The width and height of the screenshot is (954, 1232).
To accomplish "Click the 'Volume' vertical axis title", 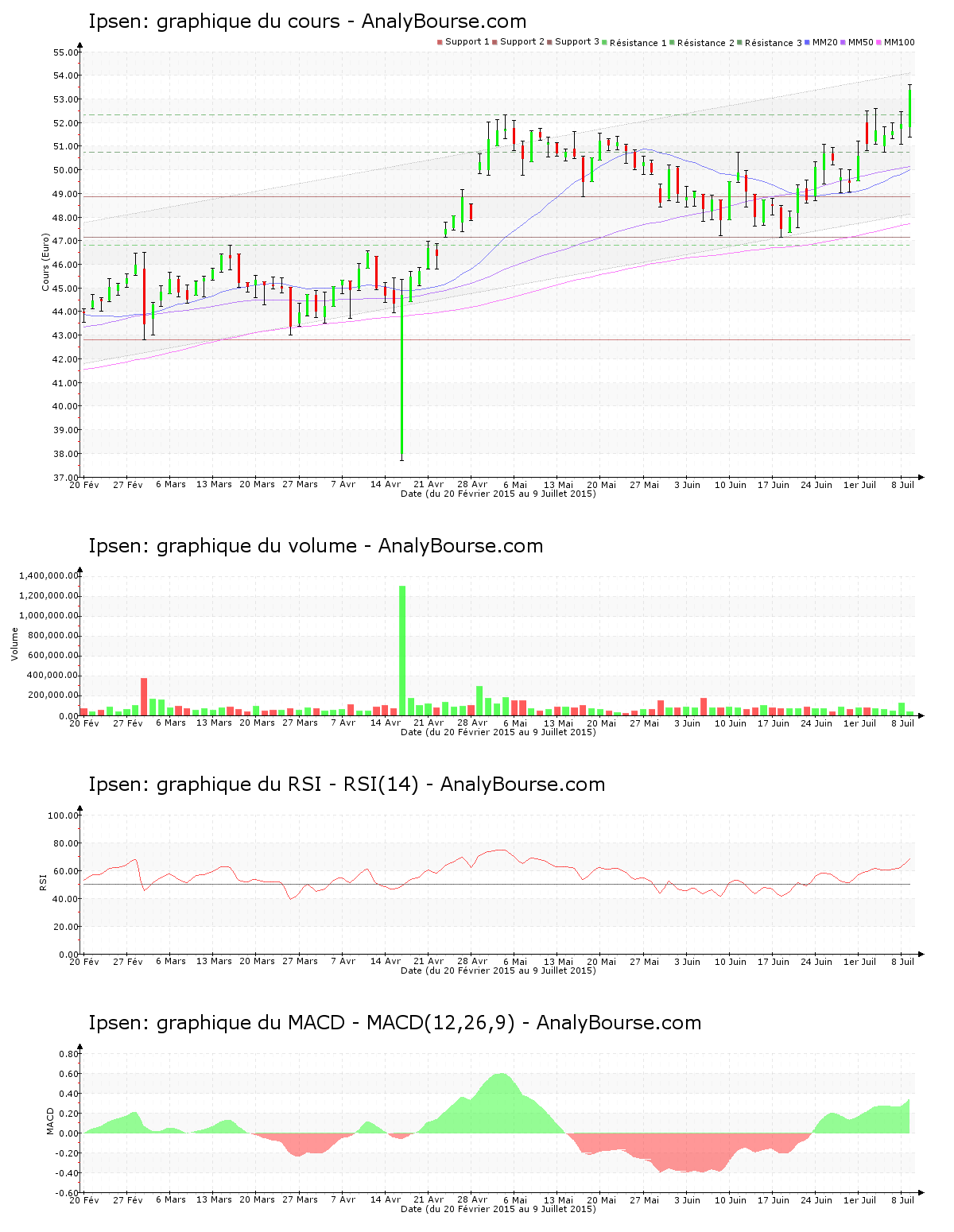I will [14, 644].
